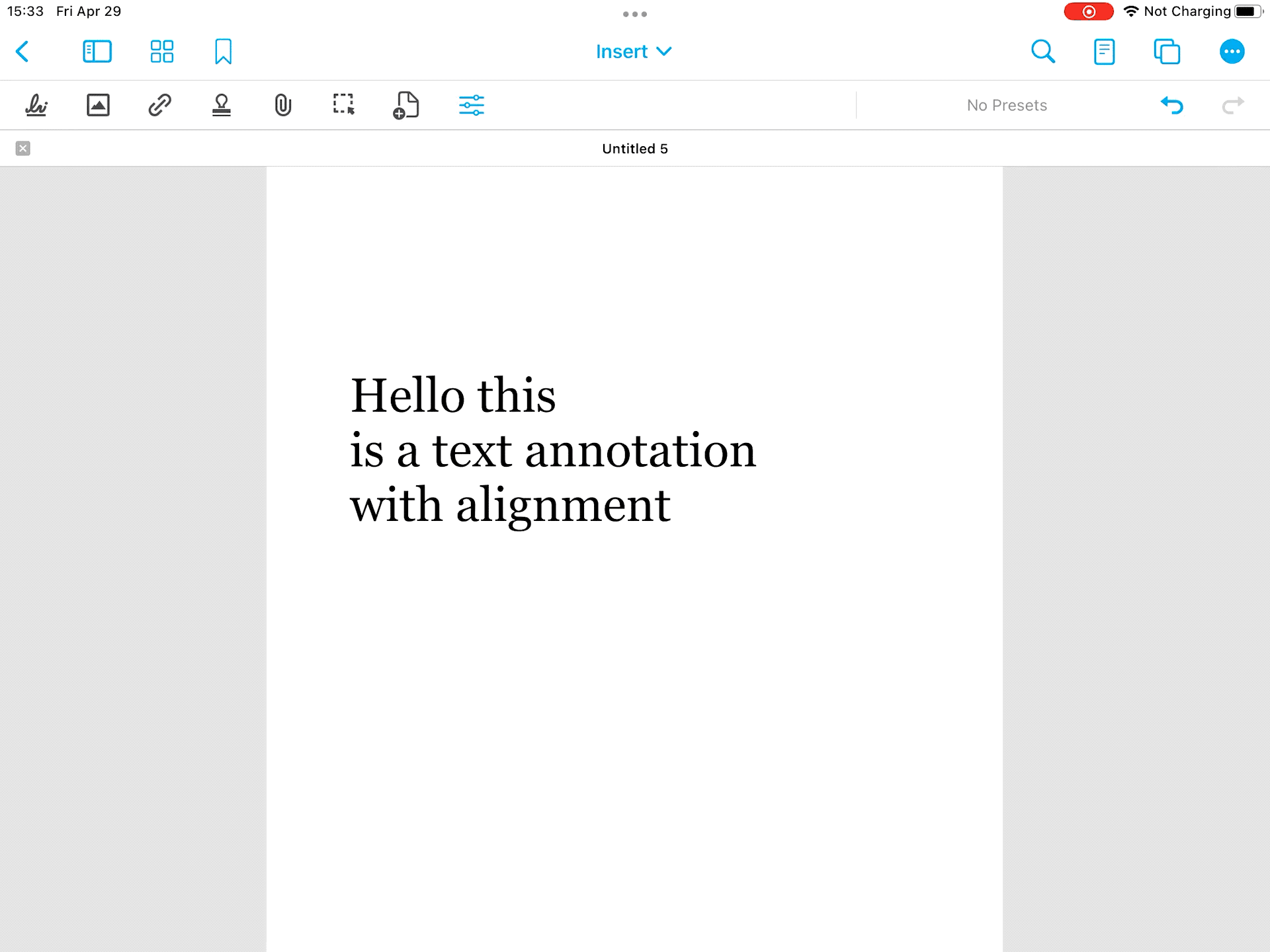Toggle the thumbnail grid view

[x=161, y=52]
